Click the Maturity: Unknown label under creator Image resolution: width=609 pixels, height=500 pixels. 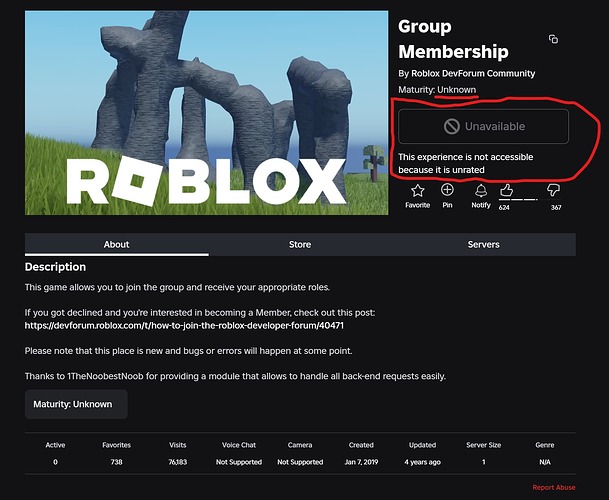click(437, 90)
